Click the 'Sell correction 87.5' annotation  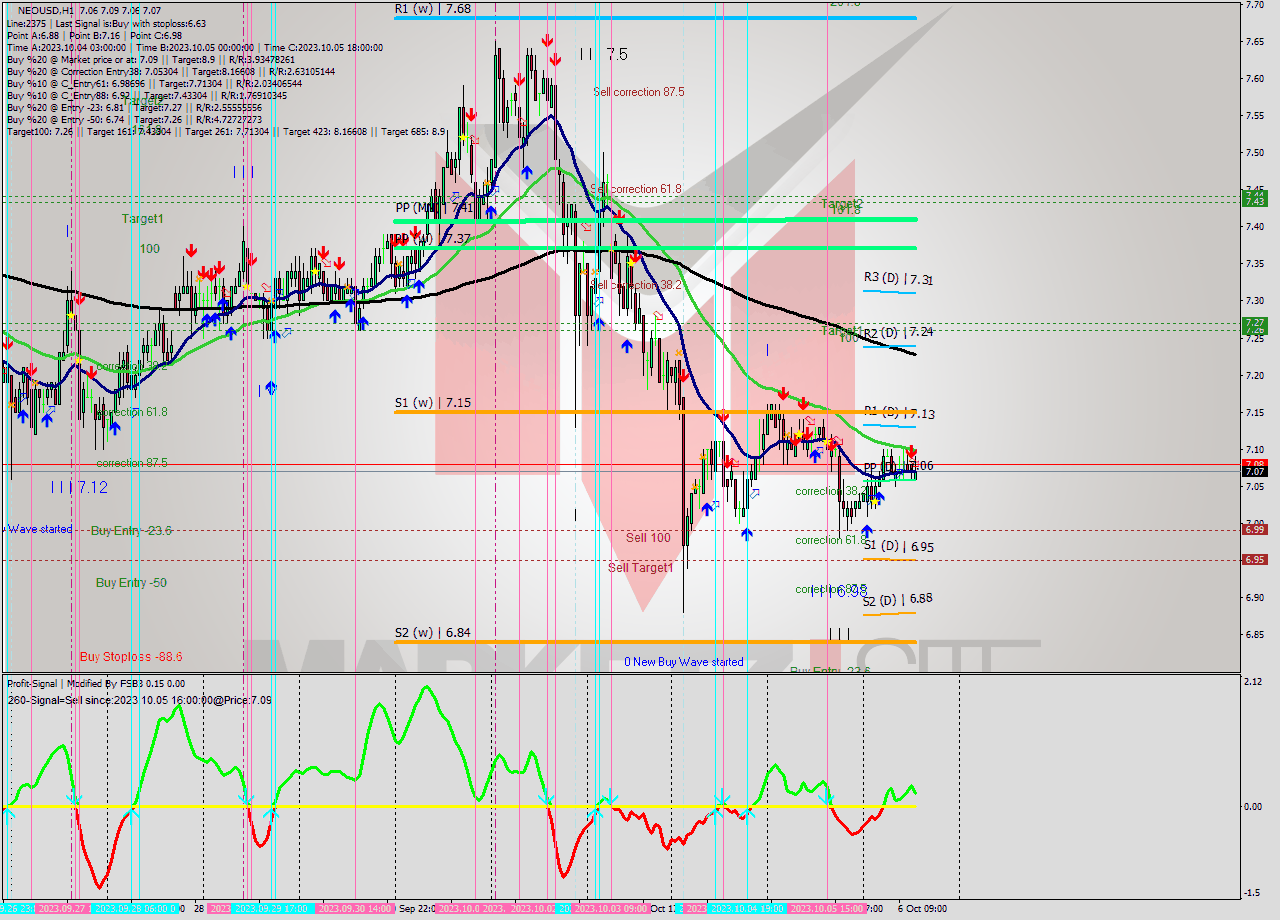tap(639, 92)
